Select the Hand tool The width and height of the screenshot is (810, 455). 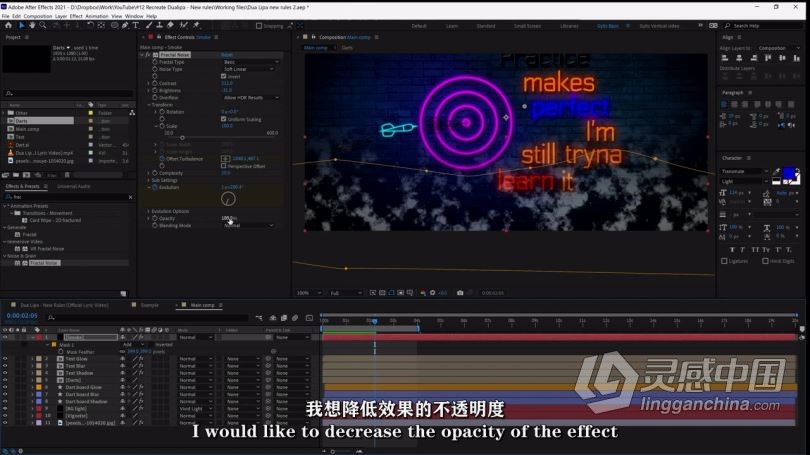coord(32,25)
